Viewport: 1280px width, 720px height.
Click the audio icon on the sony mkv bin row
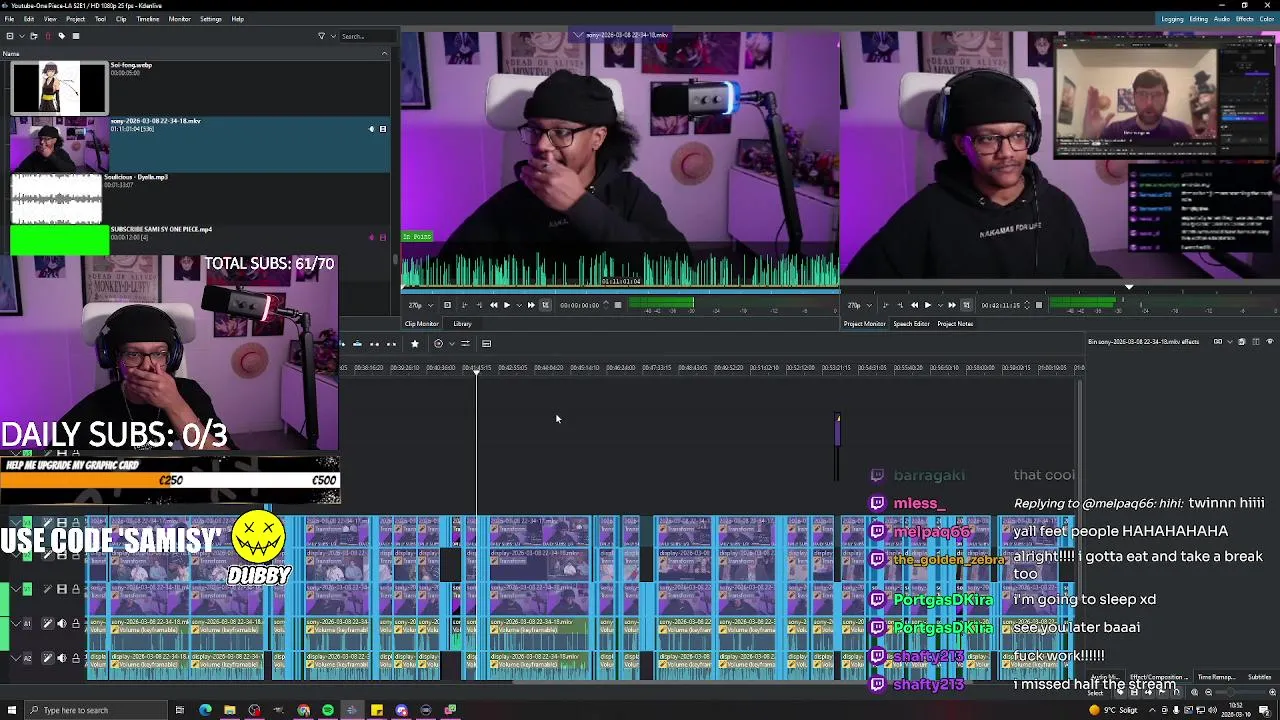371,129
